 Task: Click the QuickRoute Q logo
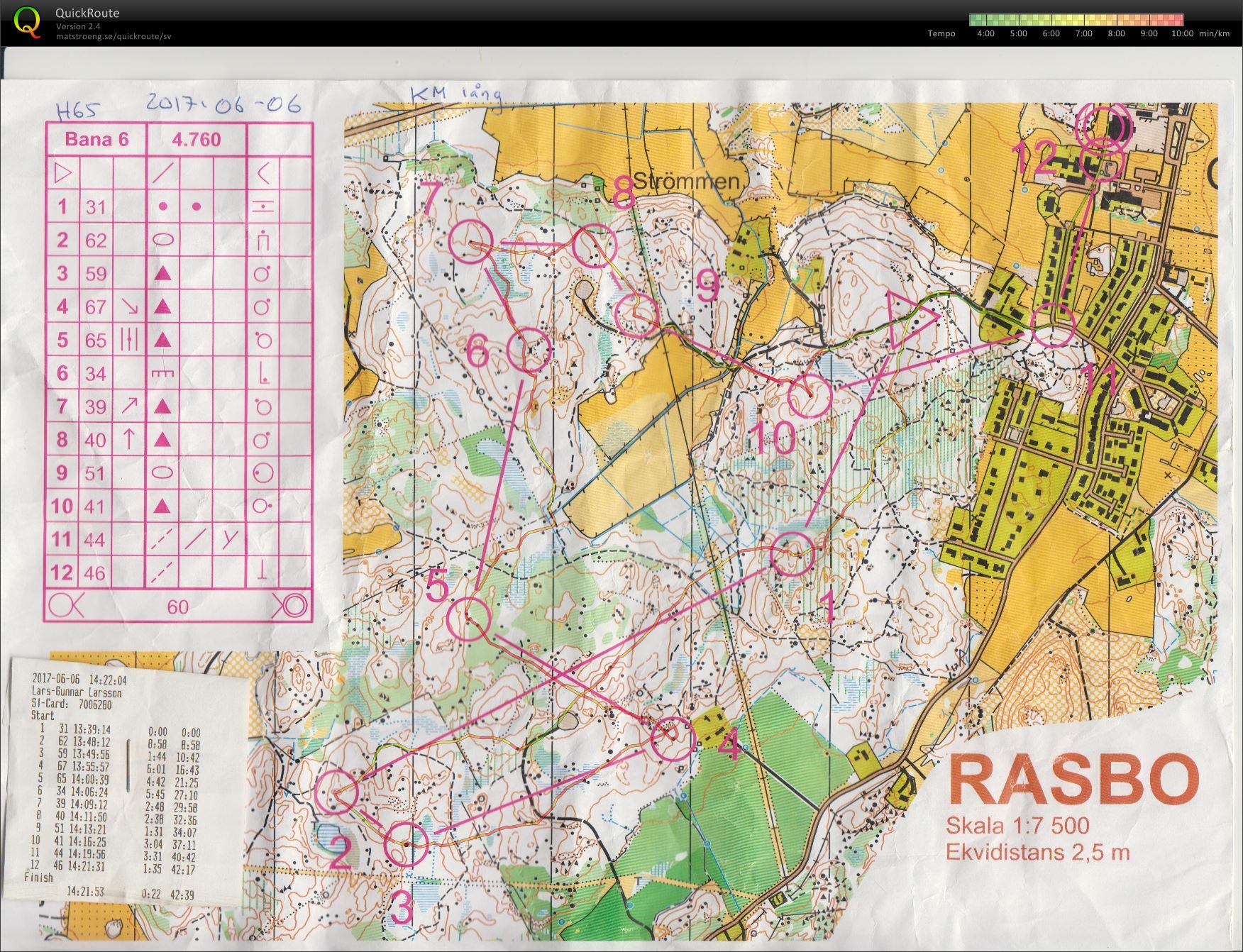tap(27, 22)
